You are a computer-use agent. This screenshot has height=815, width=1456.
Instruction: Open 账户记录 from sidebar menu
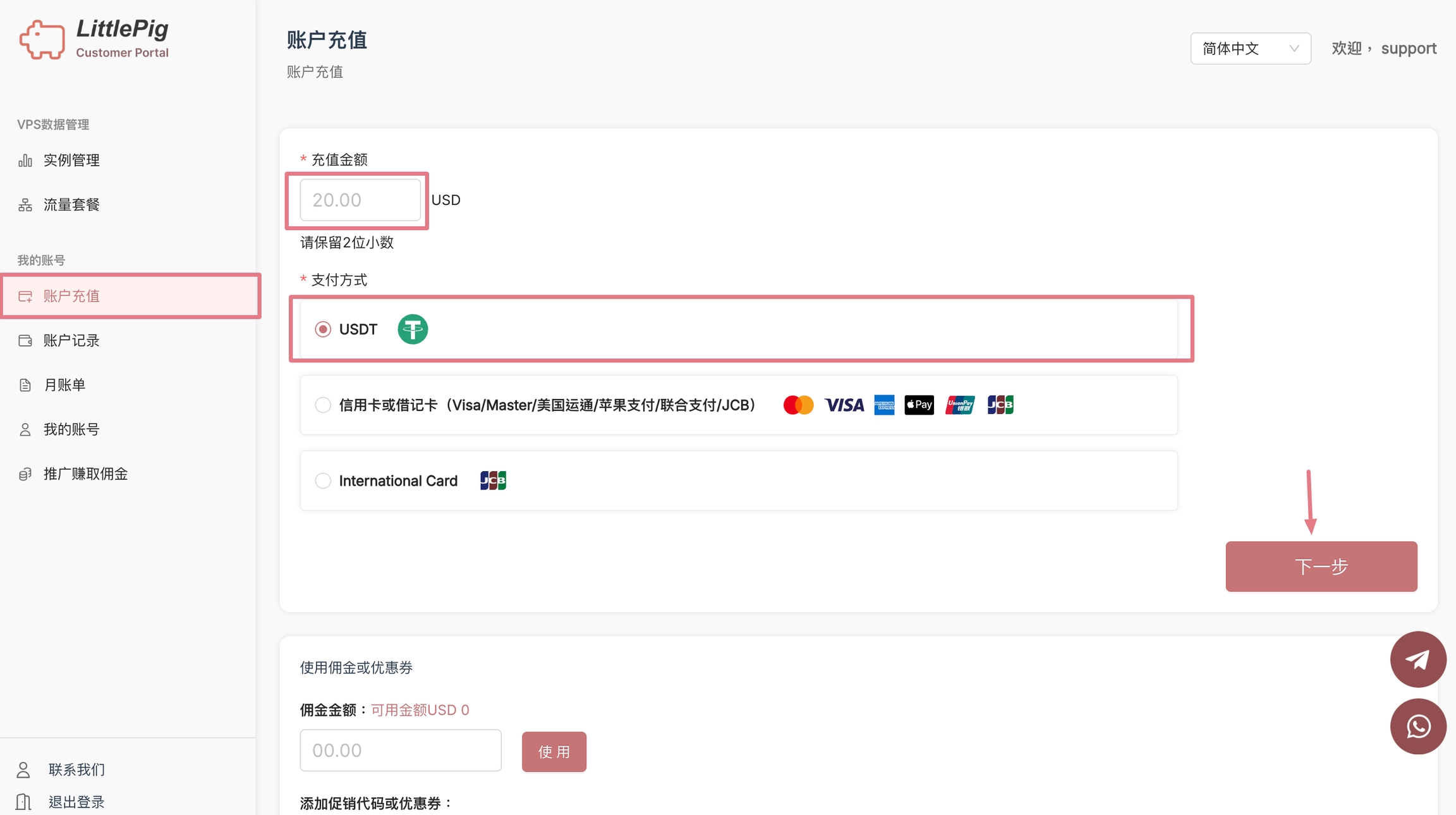point(71,341)
